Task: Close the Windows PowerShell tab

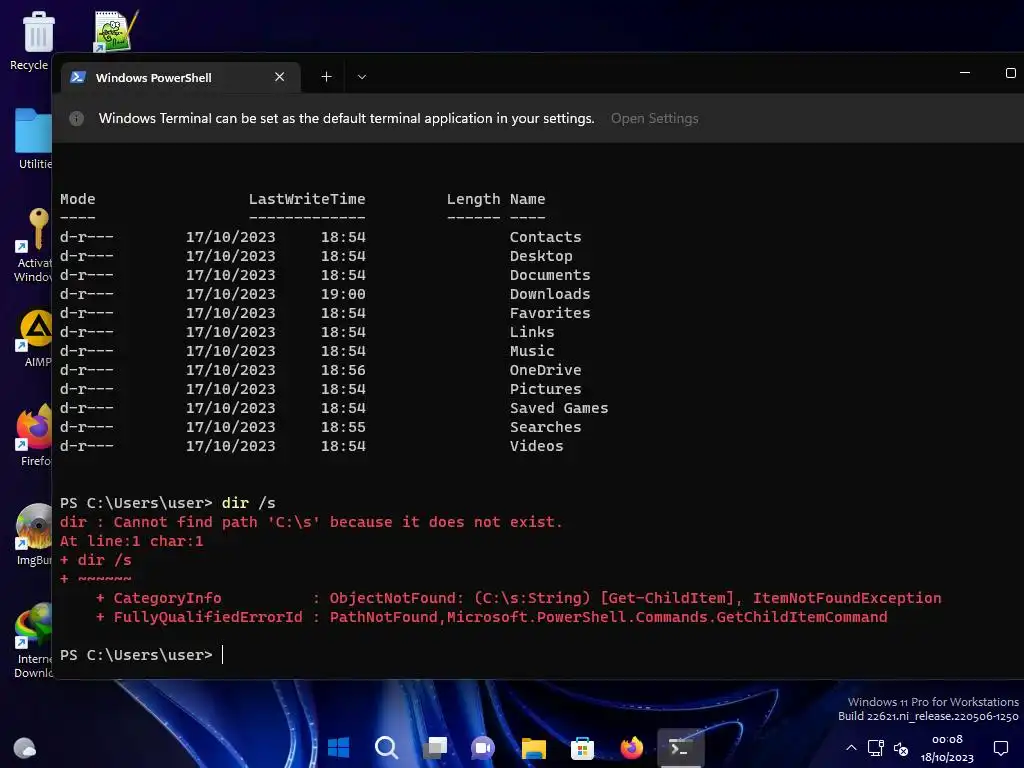Action: click(280, 77)
